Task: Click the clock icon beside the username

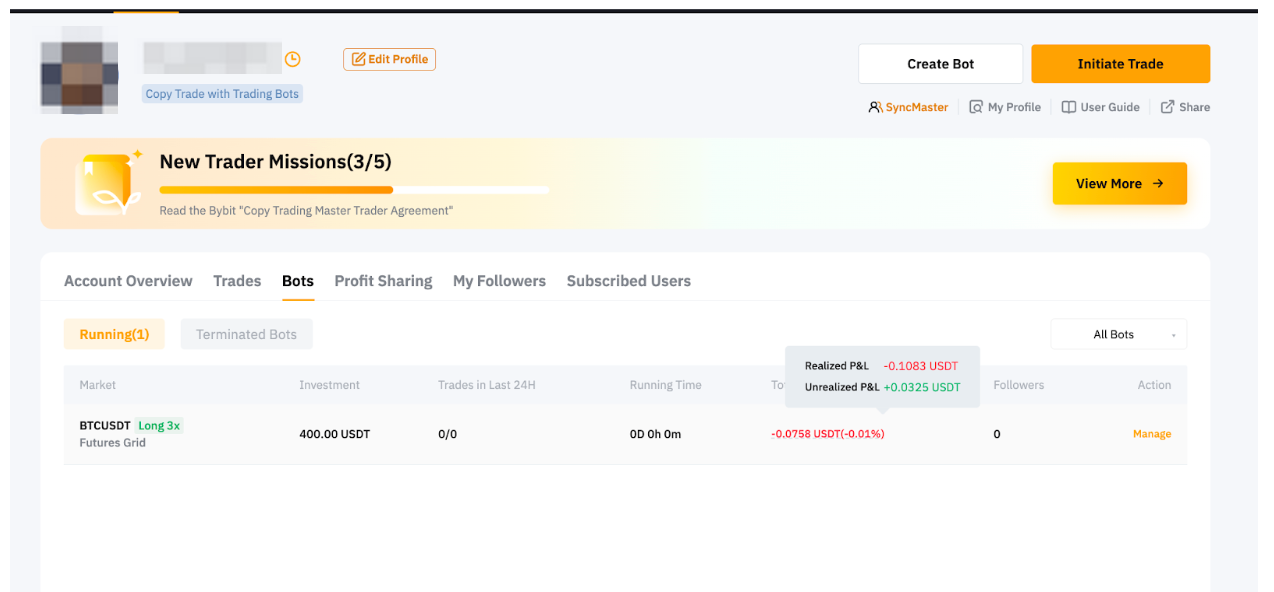Action: (292, 59)
